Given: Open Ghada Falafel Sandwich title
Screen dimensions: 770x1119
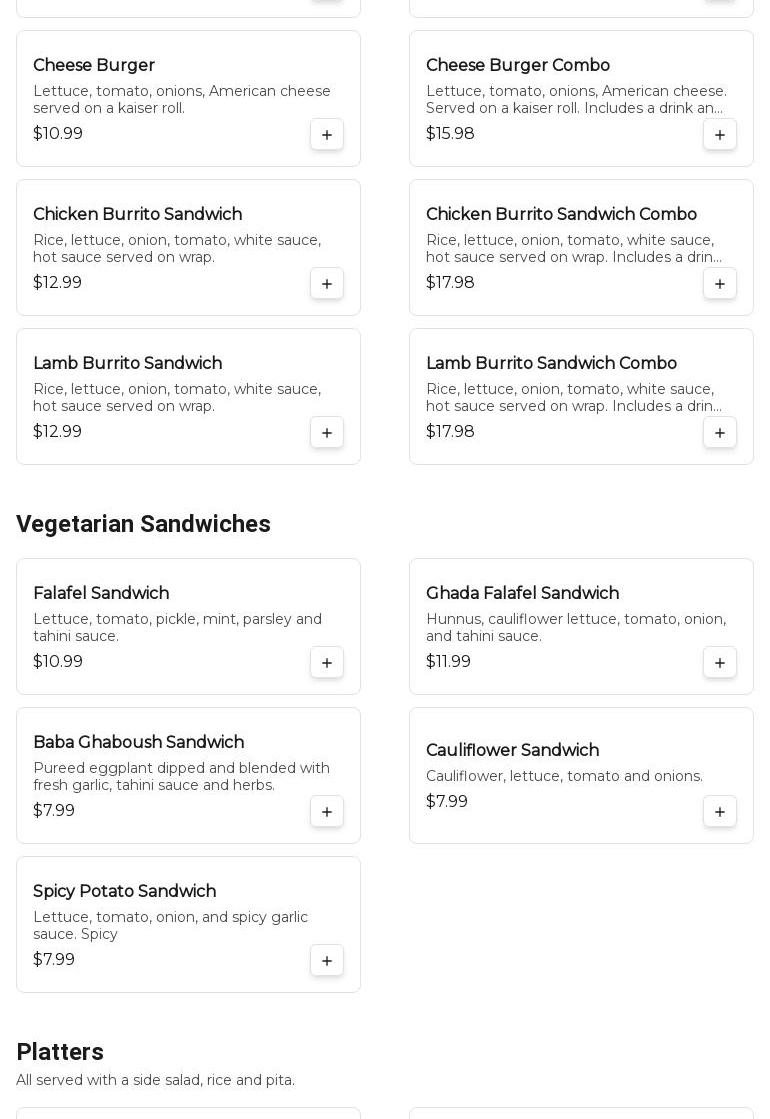Looking at the screenshot, I should coord(522,594).
